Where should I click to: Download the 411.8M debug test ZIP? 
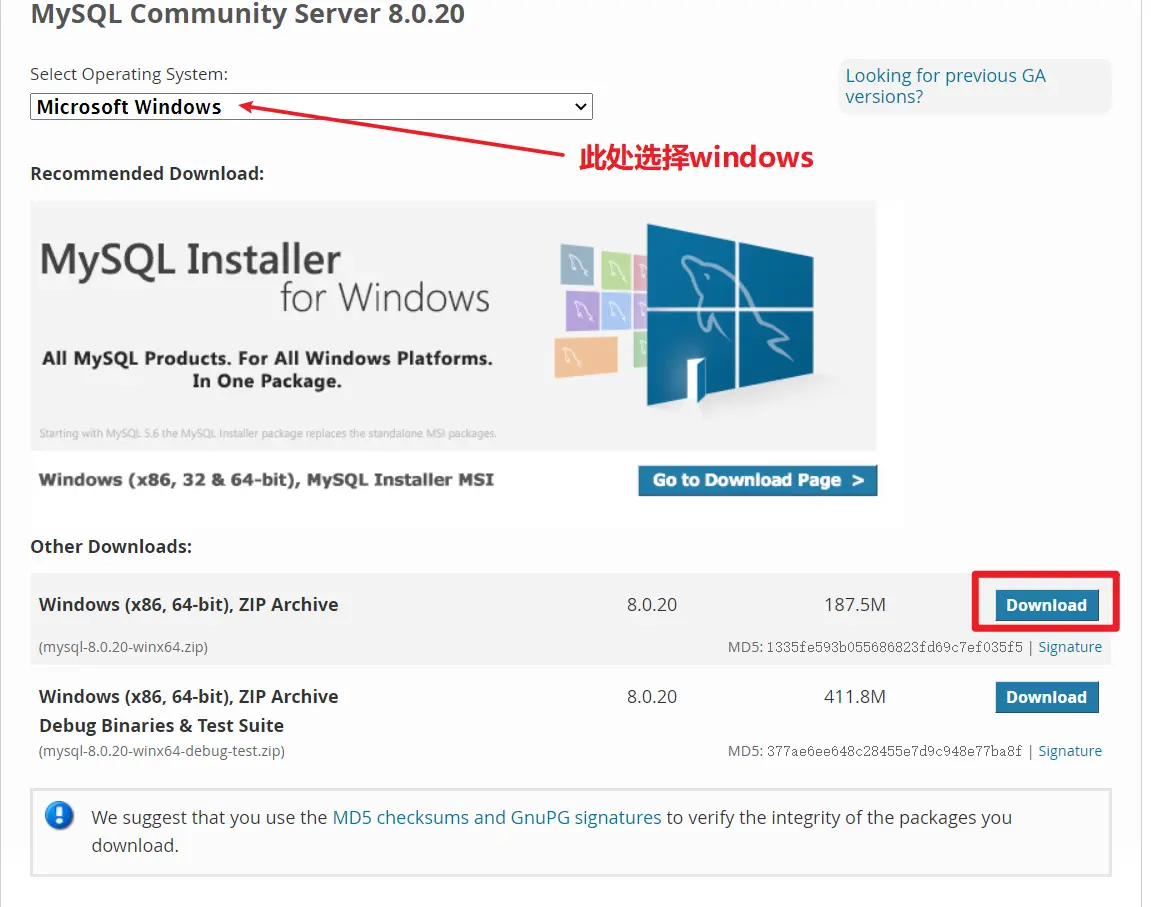[1047, 697]
